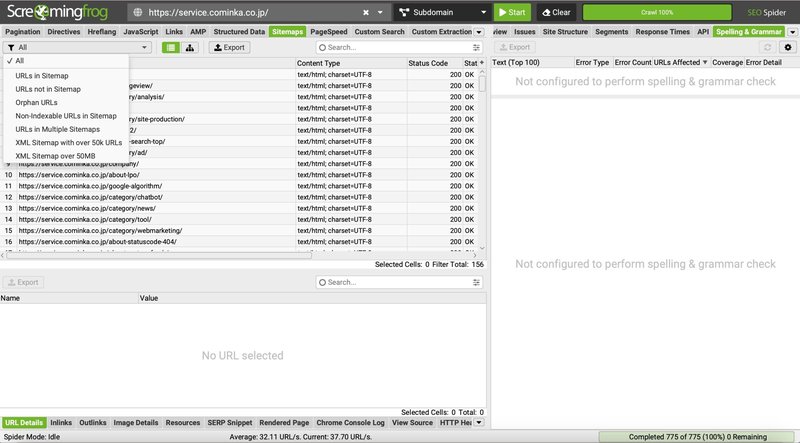The width and height of the screenshot is (800, 443).
Task: Click the refresh icon in right panel
Action: [x=767, y=47]
